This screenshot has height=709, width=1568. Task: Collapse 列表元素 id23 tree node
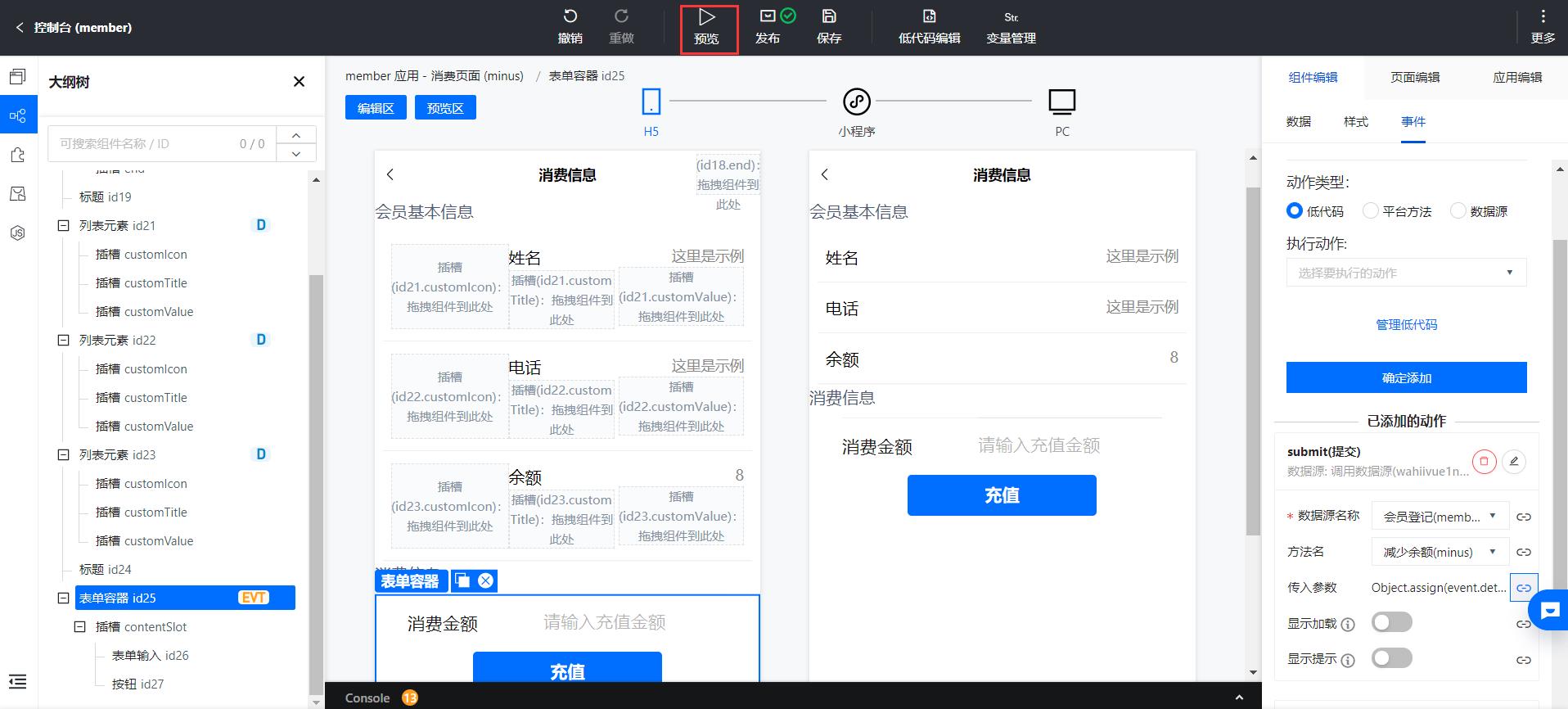coord(63,454)
